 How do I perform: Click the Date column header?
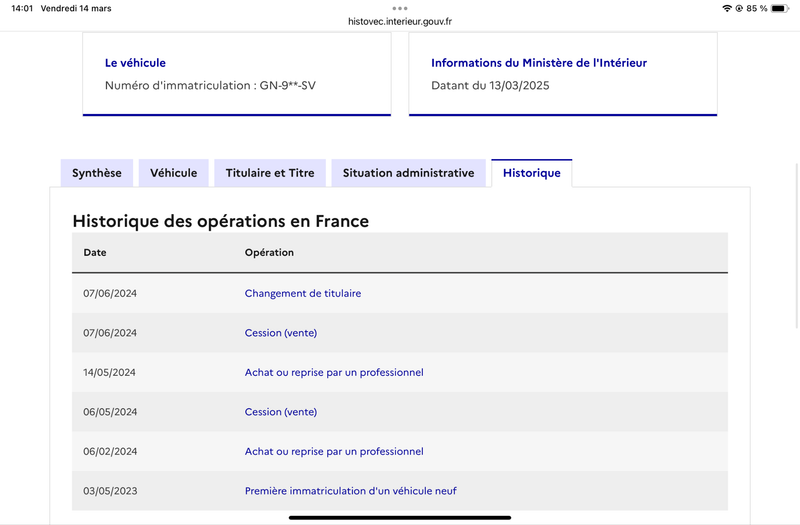coord(95,253)
